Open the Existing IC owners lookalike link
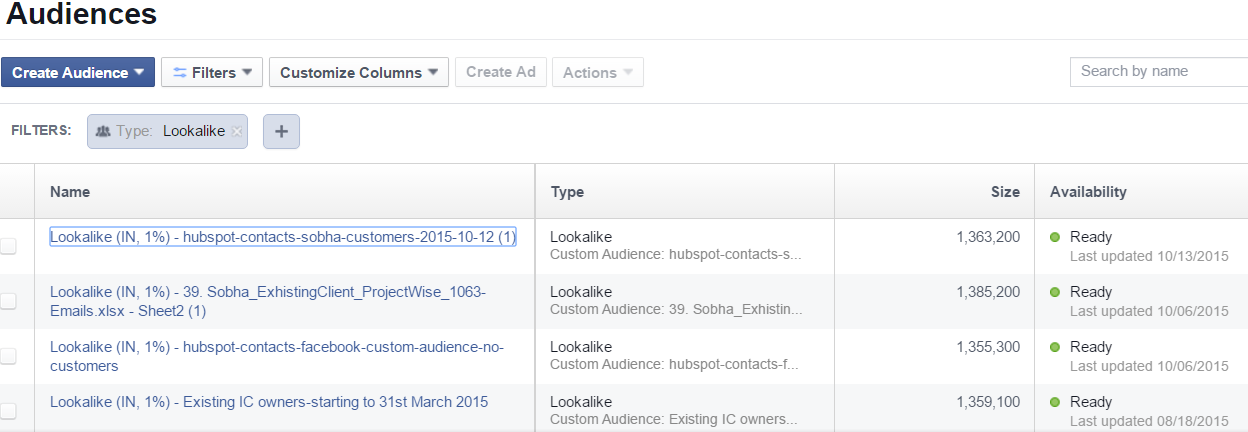Screen dimensions: 1248x432 [269, 402]
